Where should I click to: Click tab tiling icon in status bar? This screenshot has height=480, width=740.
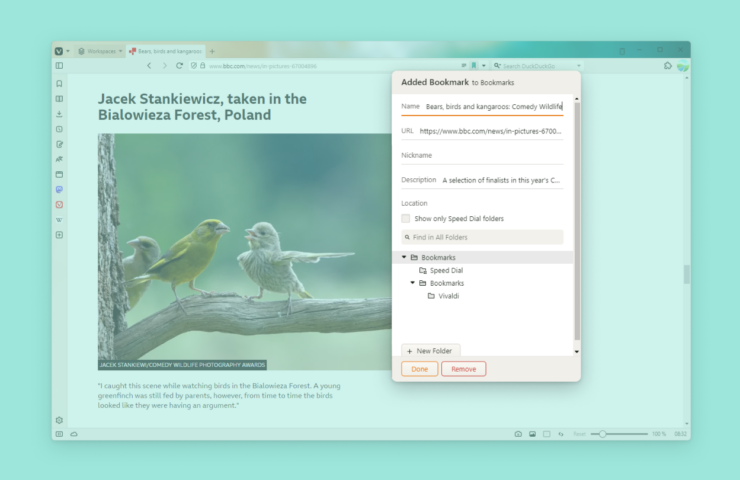coord(547,434)
